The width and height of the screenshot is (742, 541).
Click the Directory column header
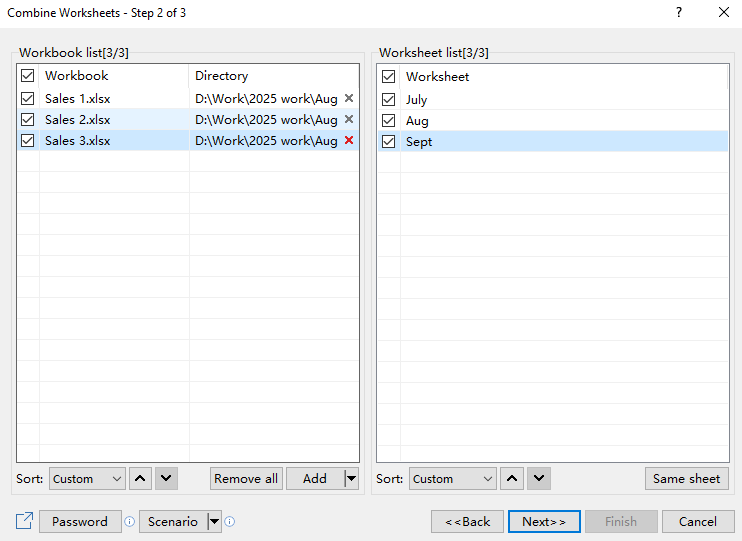[x=274, y=76]
